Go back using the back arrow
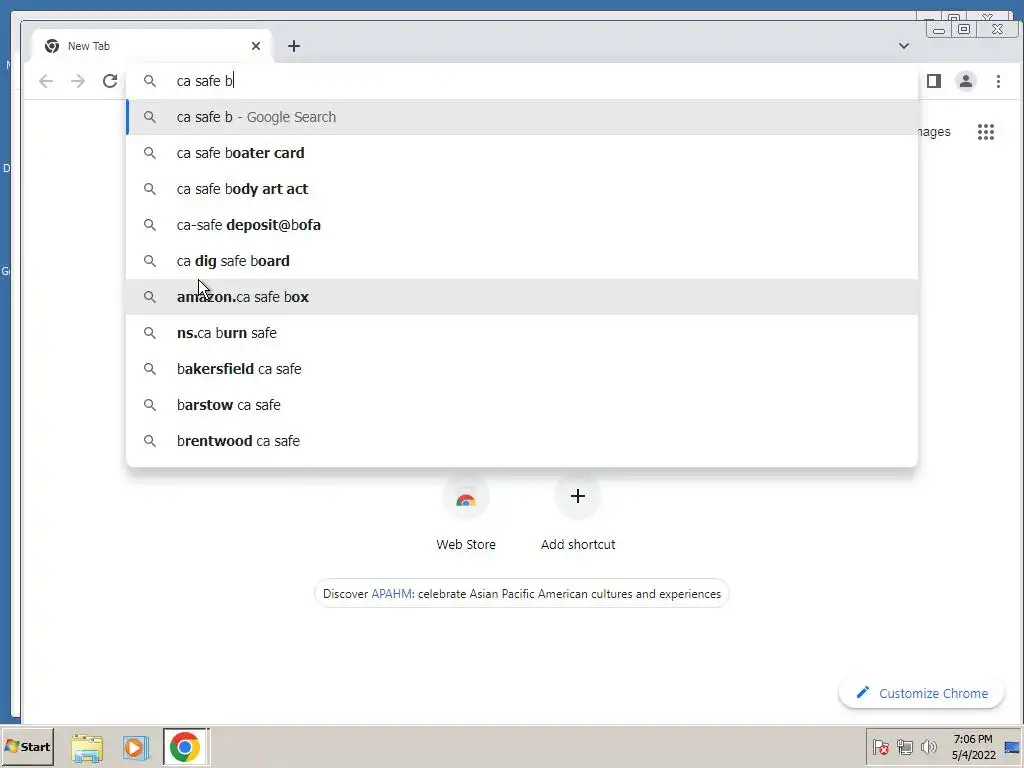This screenshot has height=768, width=1024. [x=46, y=81]
